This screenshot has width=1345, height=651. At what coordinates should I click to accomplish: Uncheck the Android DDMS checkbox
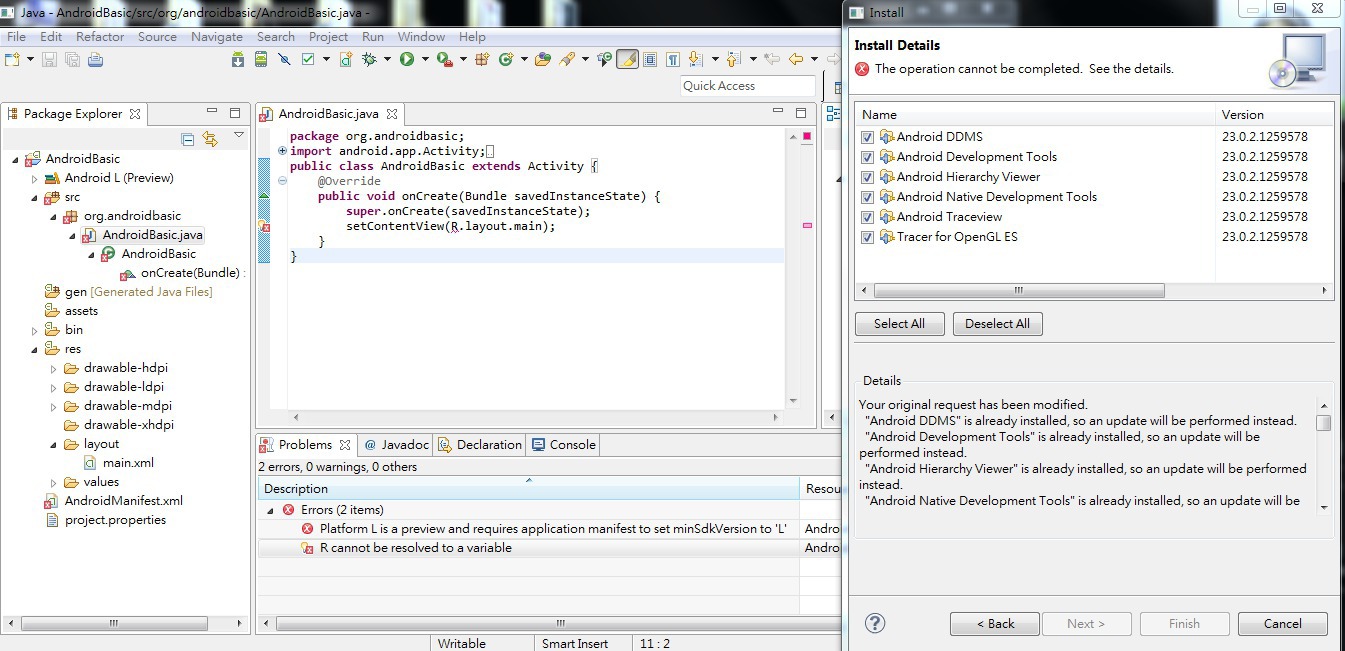pyautogui.click(x=867, y=137)
